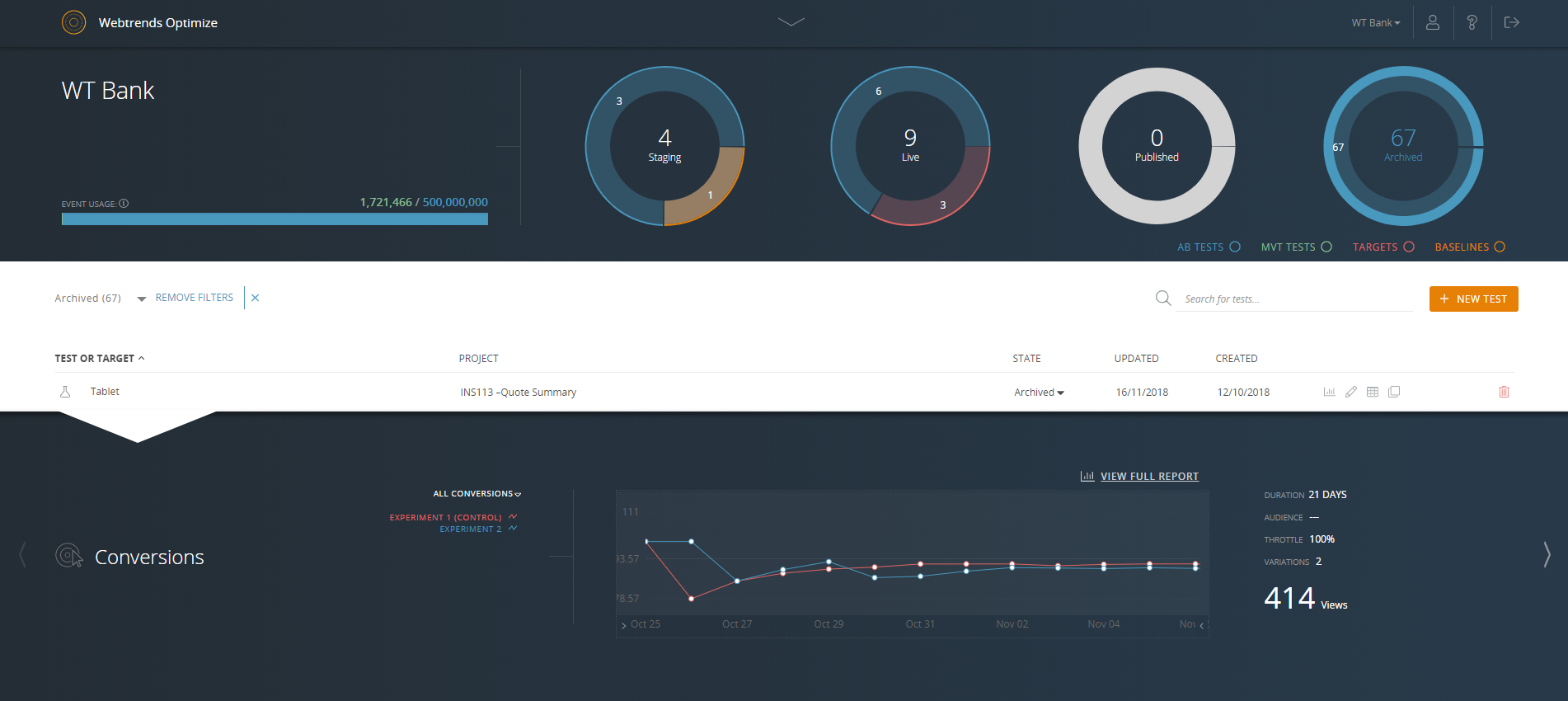This screenshot has width=1568, height=701.
Task: Toggle the Baselines filter
Action: [1470, 247]
